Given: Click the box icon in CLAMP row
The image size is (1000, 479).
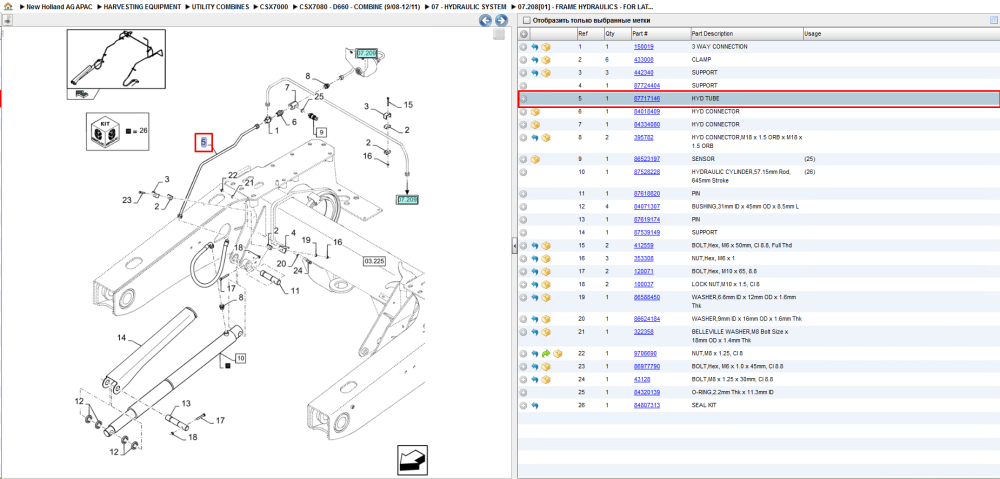Looking at the screenshot, I should (546, 60).
